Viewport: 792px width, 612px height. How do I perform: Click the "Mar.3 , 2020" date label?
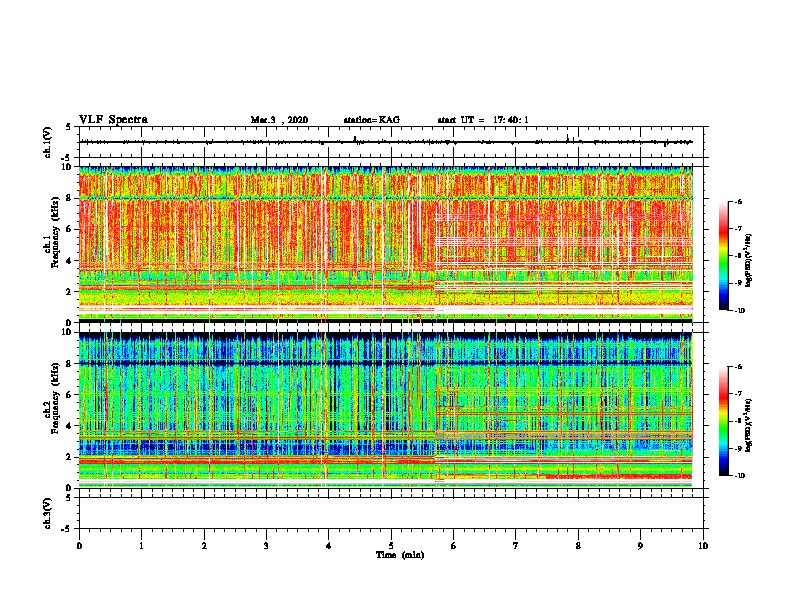[279, 120]
